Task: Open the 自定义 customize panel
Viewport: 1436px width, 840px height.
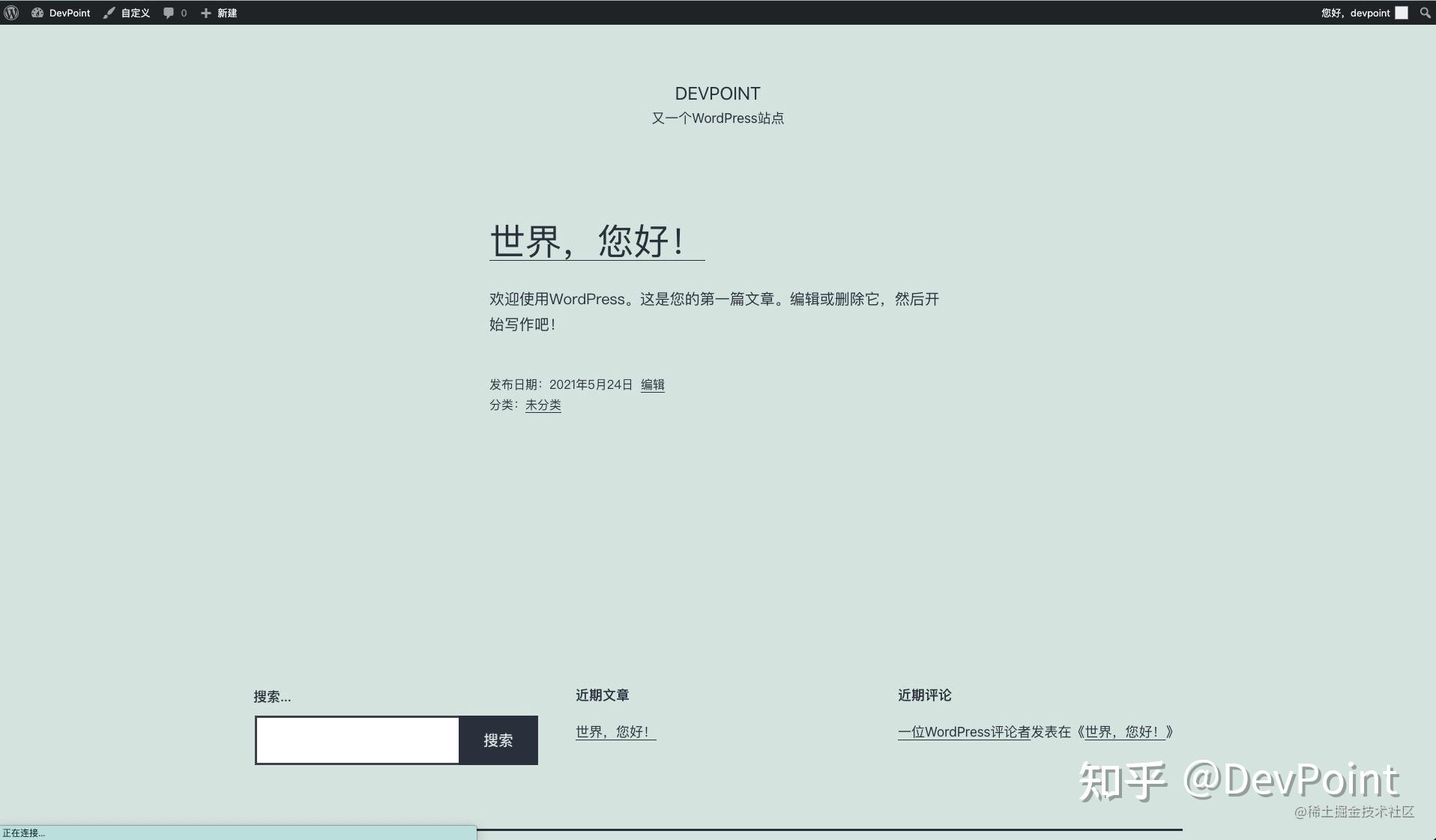Action: click(x=135, y=13)
